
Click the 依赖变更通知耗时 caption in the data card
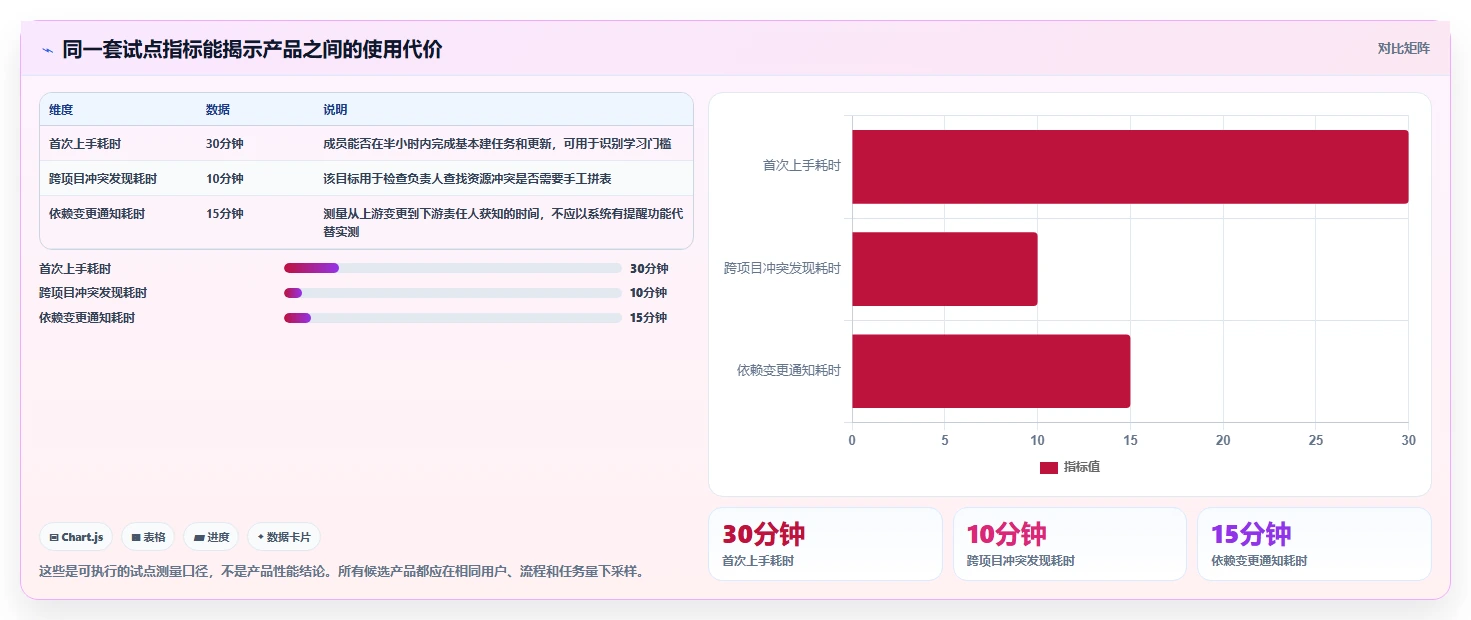(x=1258, y=561)
